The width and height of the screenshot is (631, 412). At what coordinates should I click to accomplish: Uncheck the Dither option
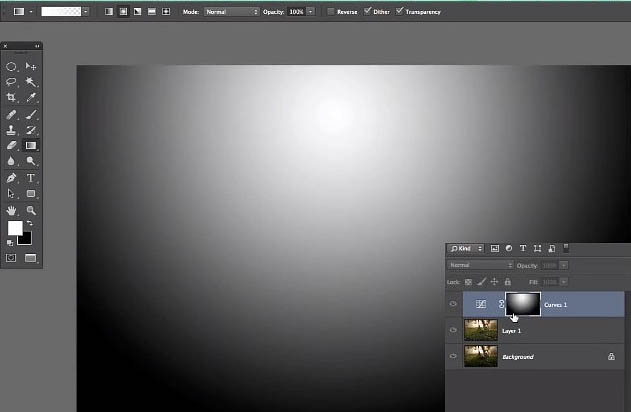pyautogui.click(x=367, y=11)
